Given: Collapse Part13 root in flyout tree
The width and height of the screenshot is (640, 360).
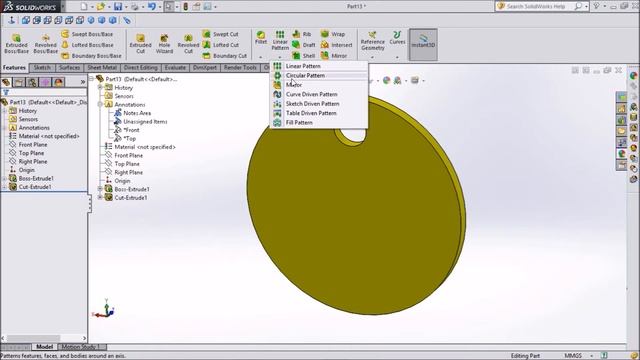Looking at the screenshot, I should point(92,79).
